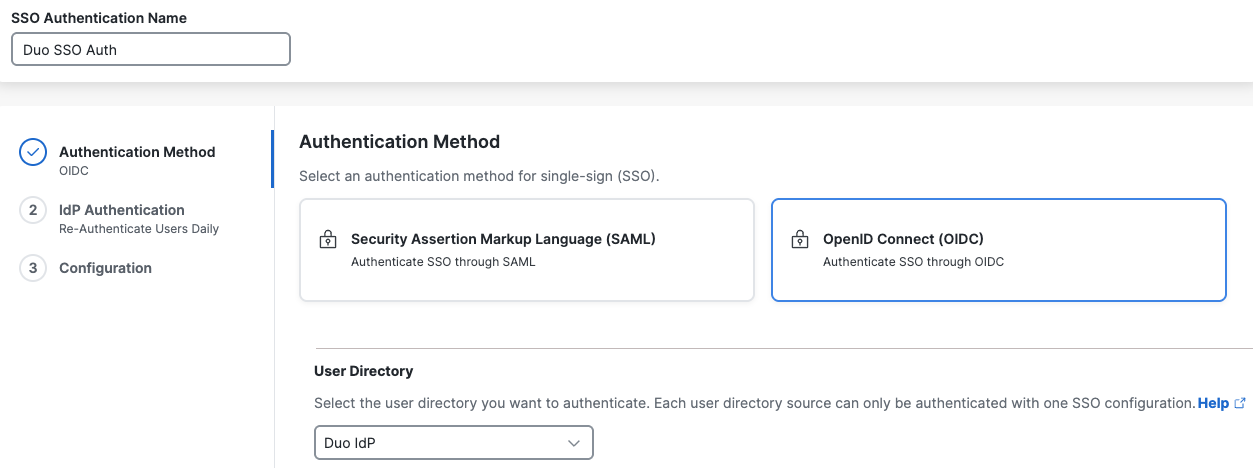Screen dimensions: 1253x468
Task: Click the SSO Authentication Name label
Action: [x=99, y=18]
